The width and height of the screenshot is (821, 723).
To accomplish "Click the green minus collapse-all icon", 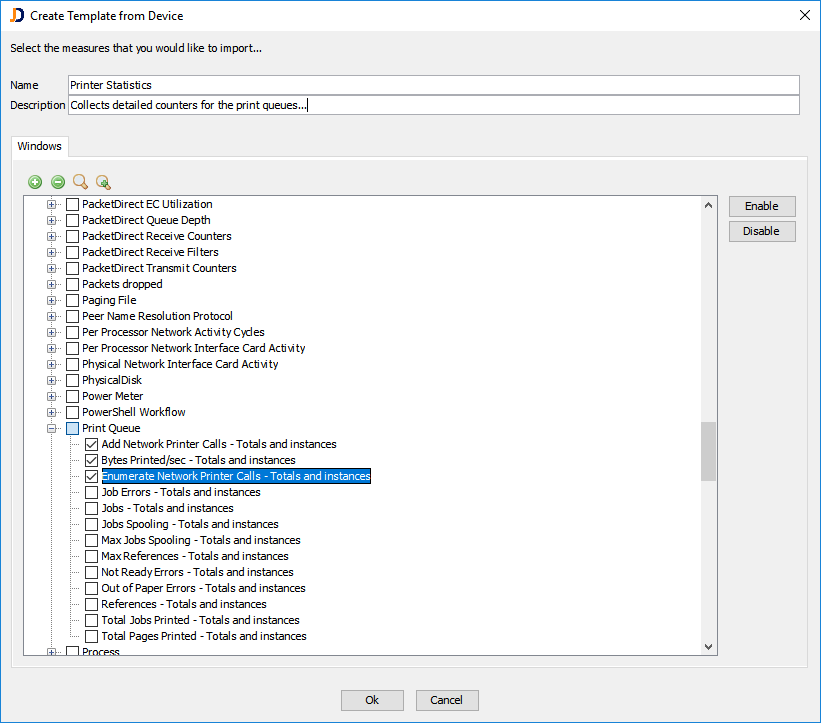I will click(x=58, y=182).
